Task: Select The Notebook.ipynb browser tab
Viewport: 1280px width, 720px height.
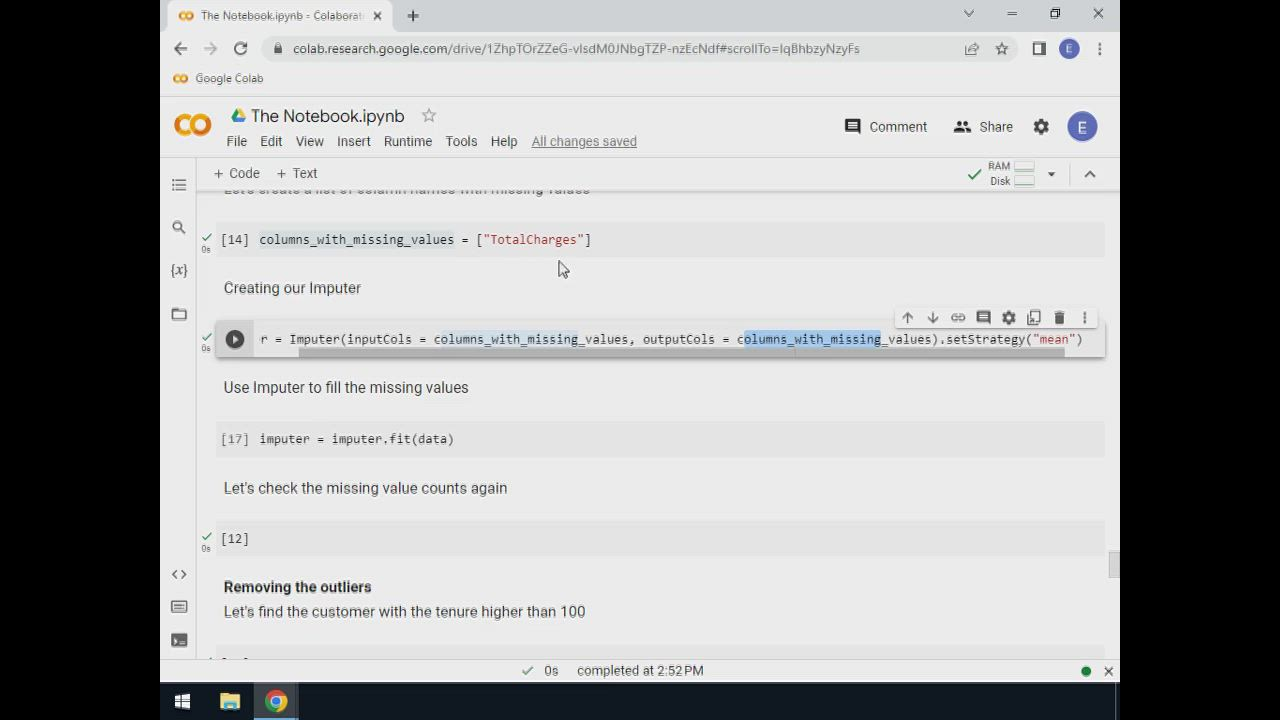Action: (x=281, y=15)
